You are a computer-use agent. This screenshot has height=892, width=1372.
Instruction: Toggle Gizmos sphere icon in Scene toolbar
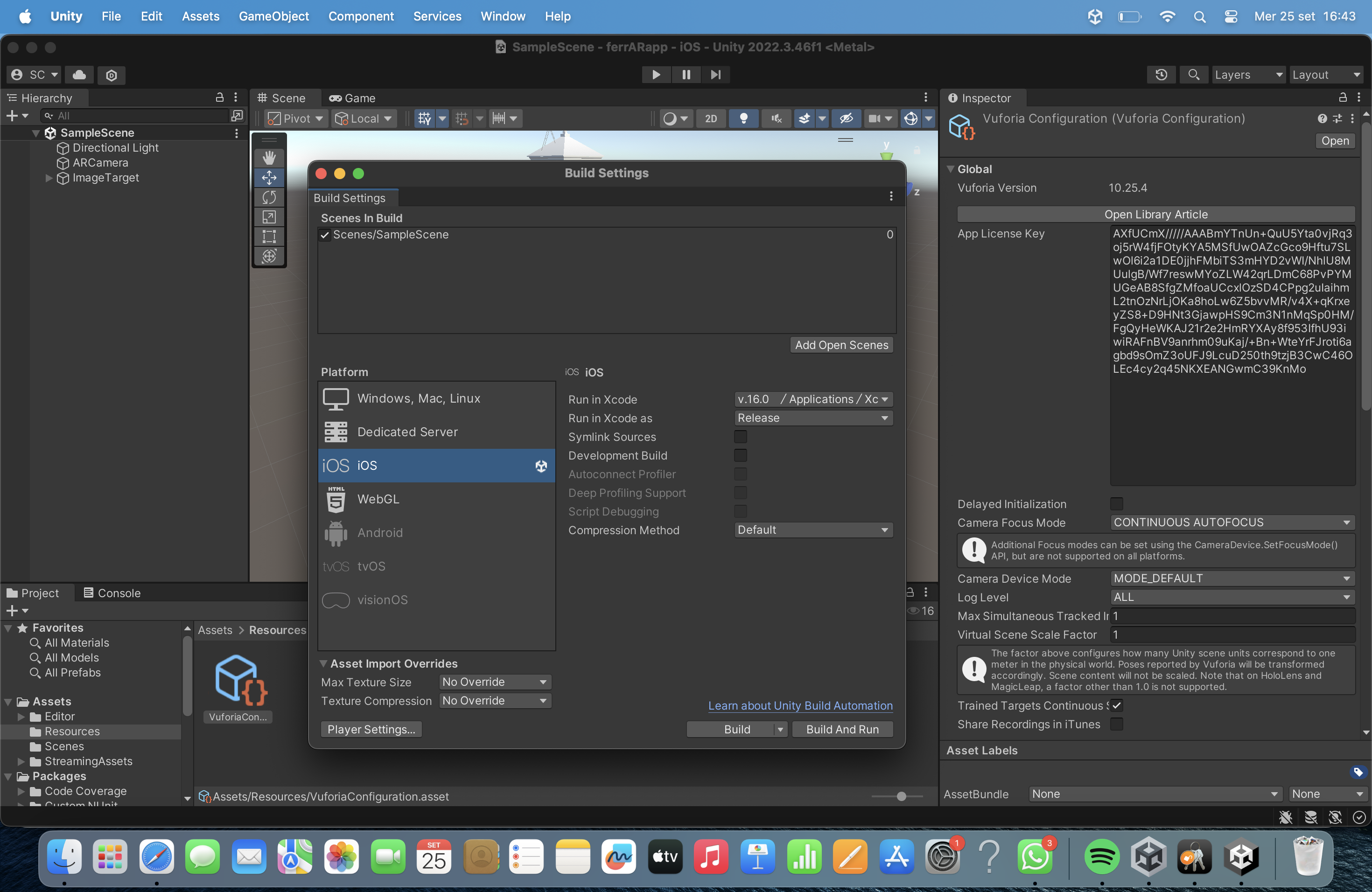click(911, 118)
